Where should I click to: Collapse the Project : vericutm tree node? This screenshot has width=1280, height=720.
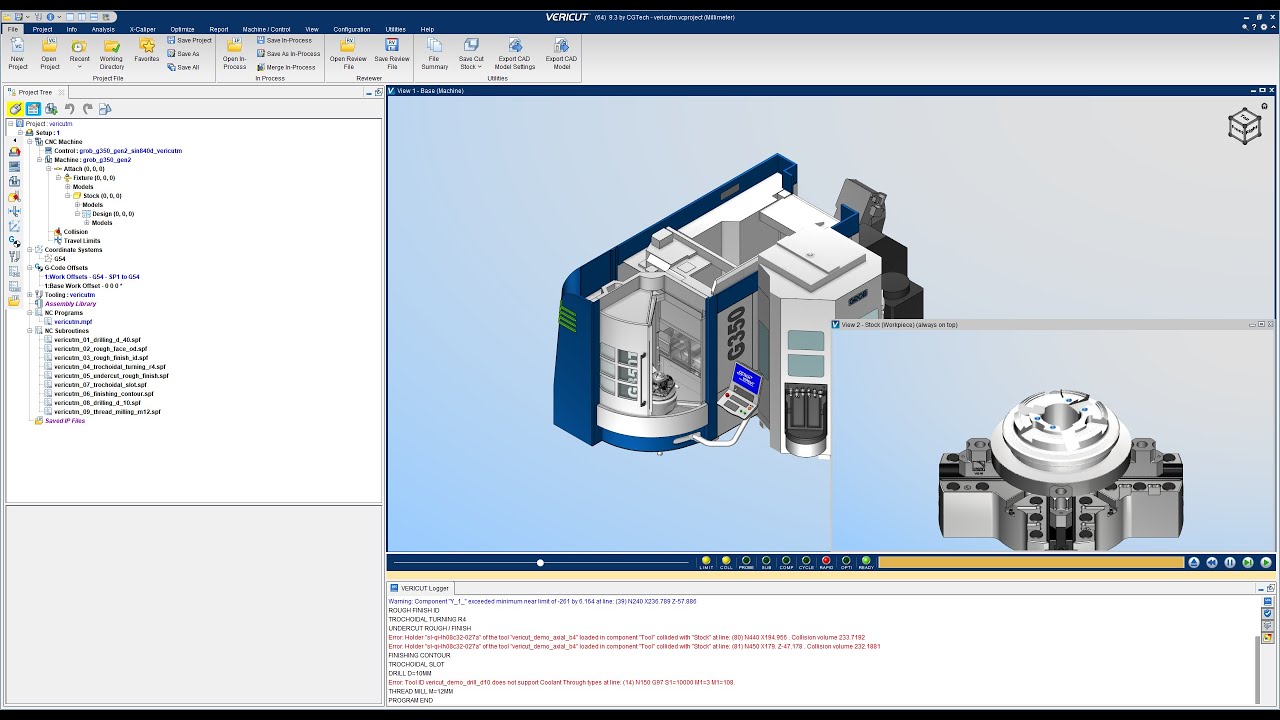pos(11,124)
